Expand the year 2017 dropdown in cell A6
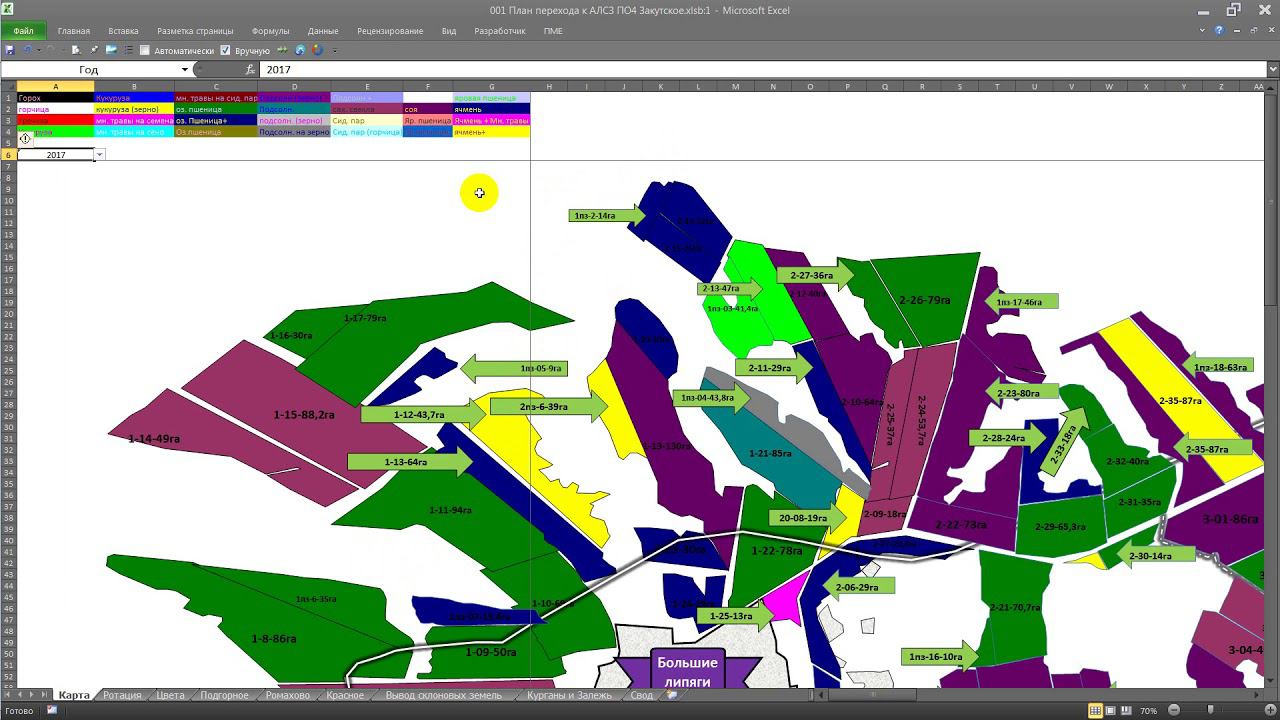The image size is (1280, 720). [x=99, y=155]
